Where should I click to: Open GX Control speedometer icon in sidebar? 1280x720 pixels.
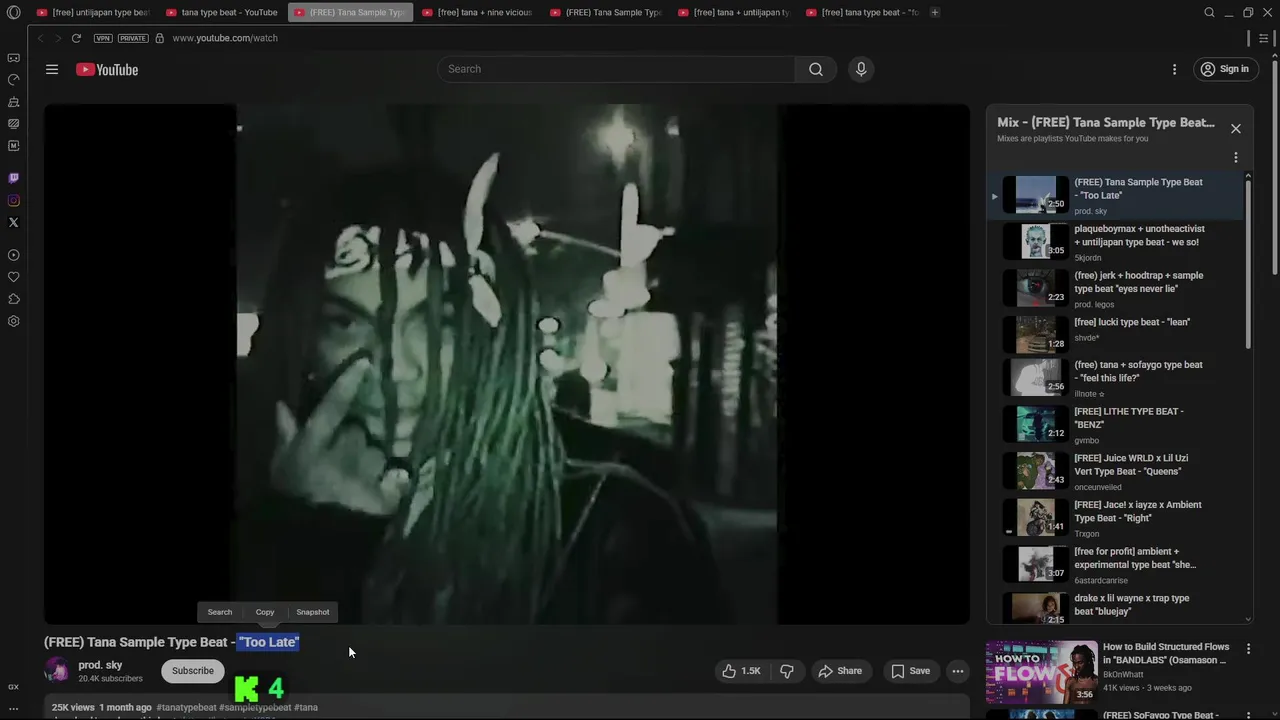[x=13, y=80]
